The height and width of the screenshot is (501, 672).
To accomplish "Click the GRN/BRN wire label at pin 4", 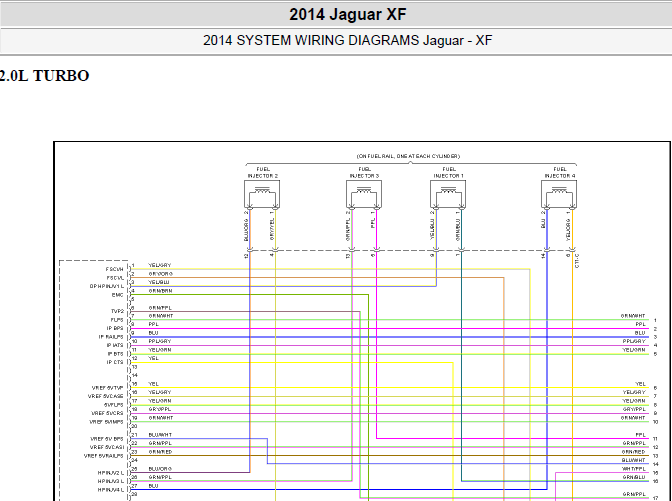I will 160,291.
